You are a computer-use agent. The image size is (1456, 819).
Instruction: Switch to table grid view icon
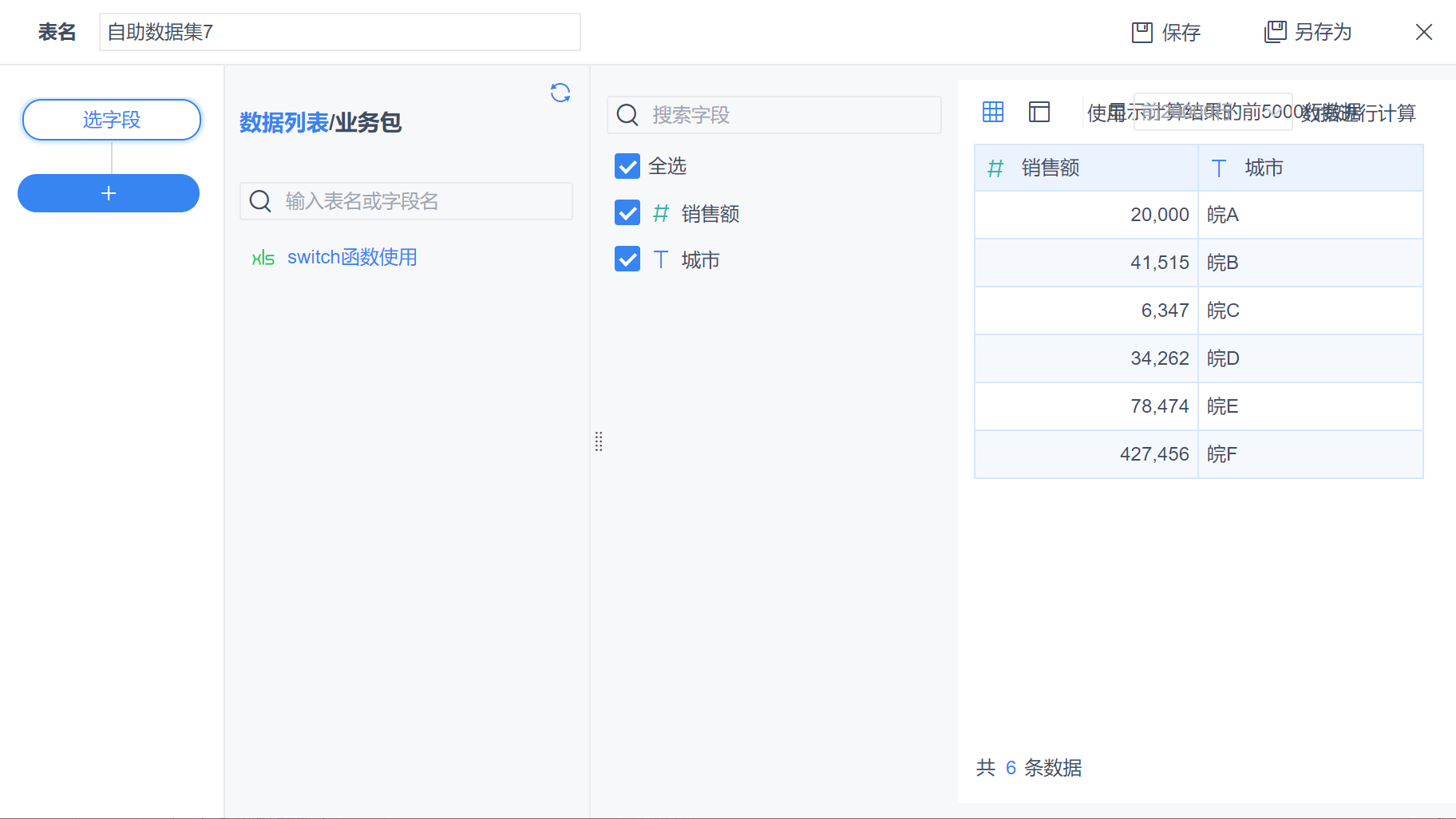(x=993, y=112)
